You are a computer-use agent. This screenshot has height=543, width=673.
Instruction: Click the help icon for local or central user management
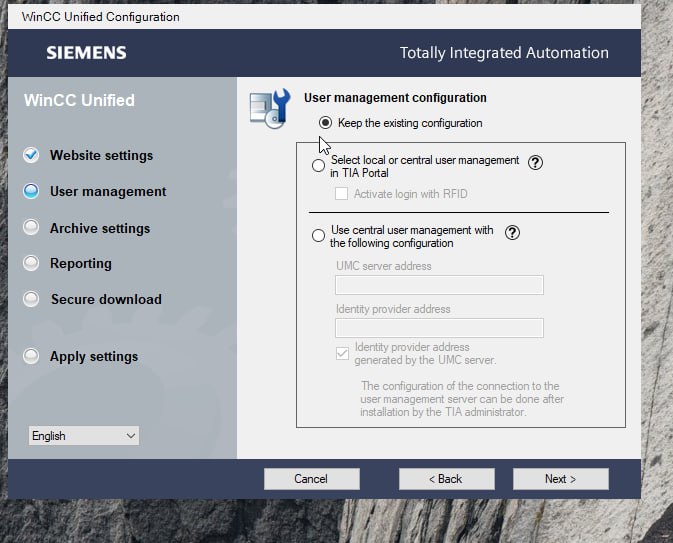pos(535,163)
